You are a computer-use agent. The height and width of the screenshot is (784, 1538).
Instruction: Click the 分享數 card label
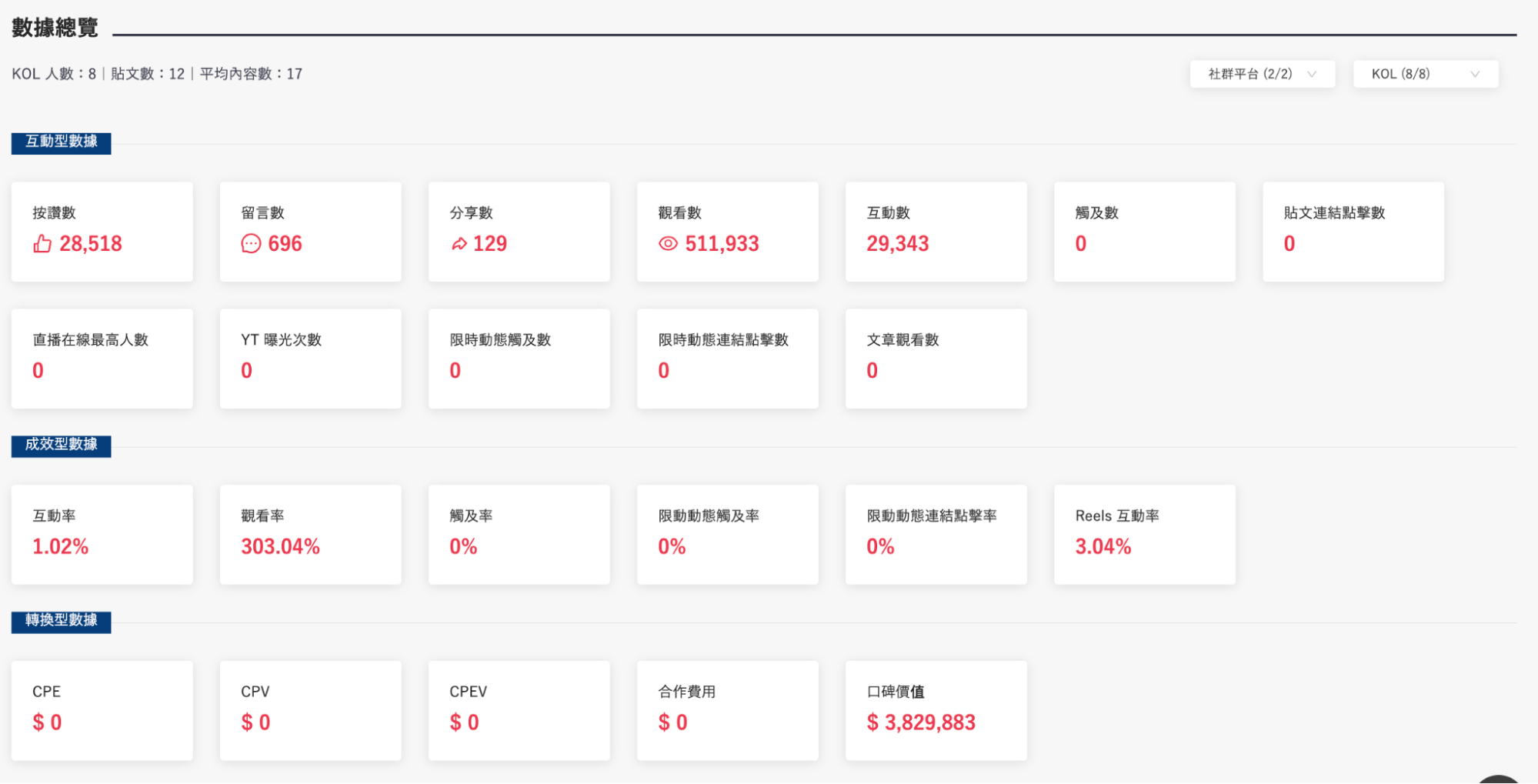point(471,213)
